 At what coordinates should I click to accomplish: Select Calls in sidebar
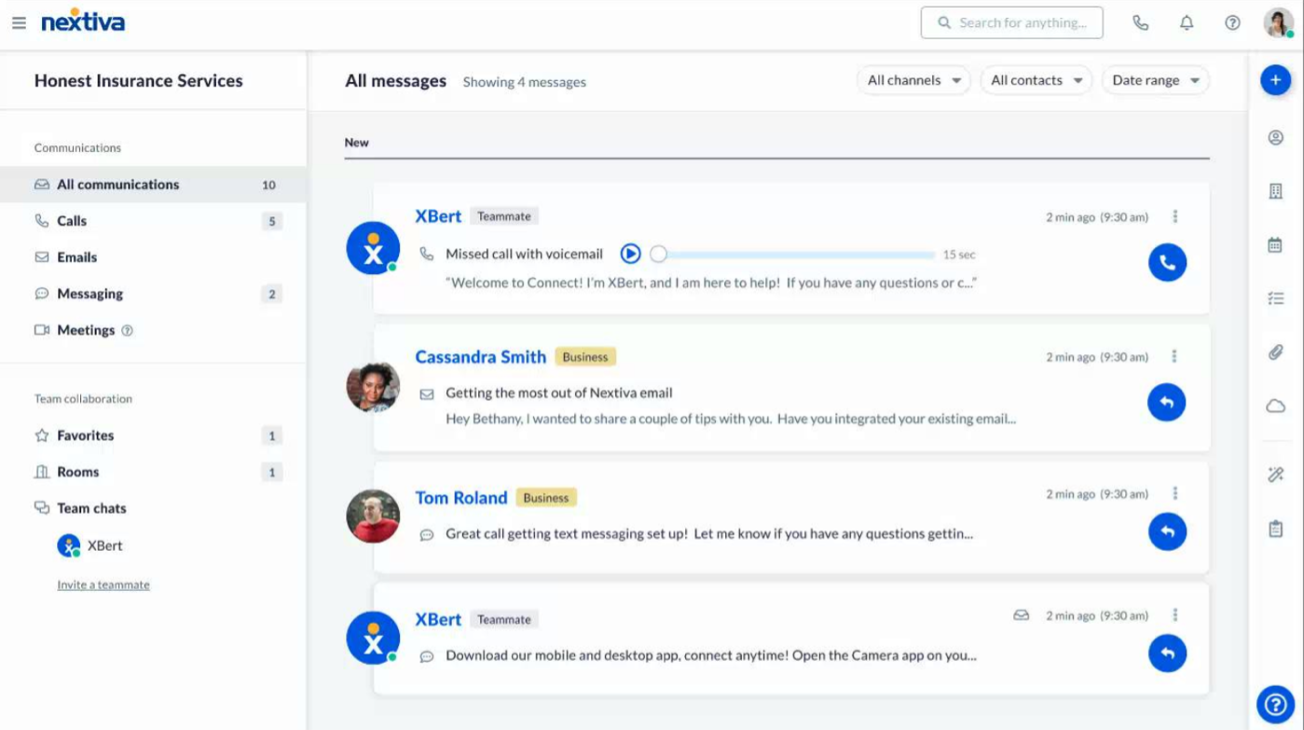pos(154,221)
